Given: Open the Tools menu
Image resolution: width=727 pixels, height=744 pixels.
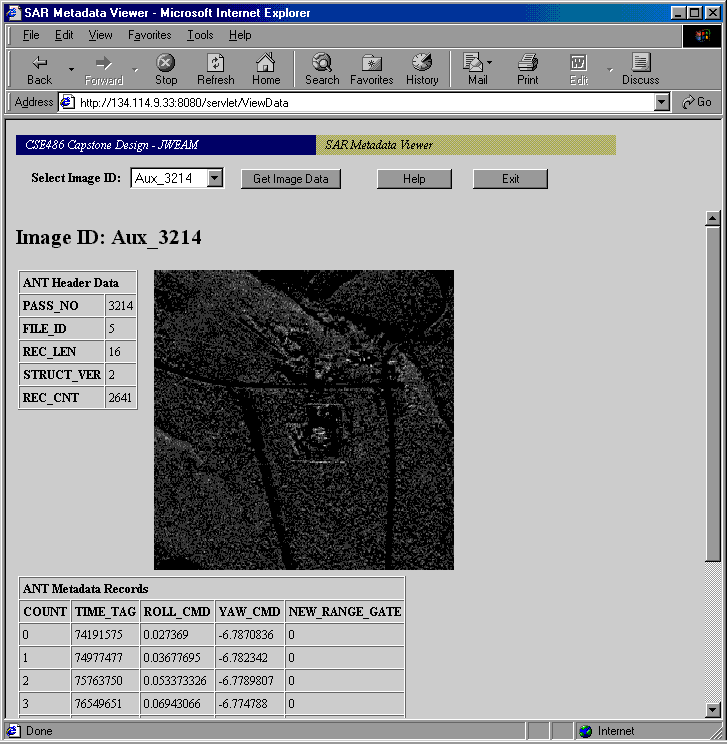Looking at the screenshot, I should pyautogui.click(x=200, y=35).
